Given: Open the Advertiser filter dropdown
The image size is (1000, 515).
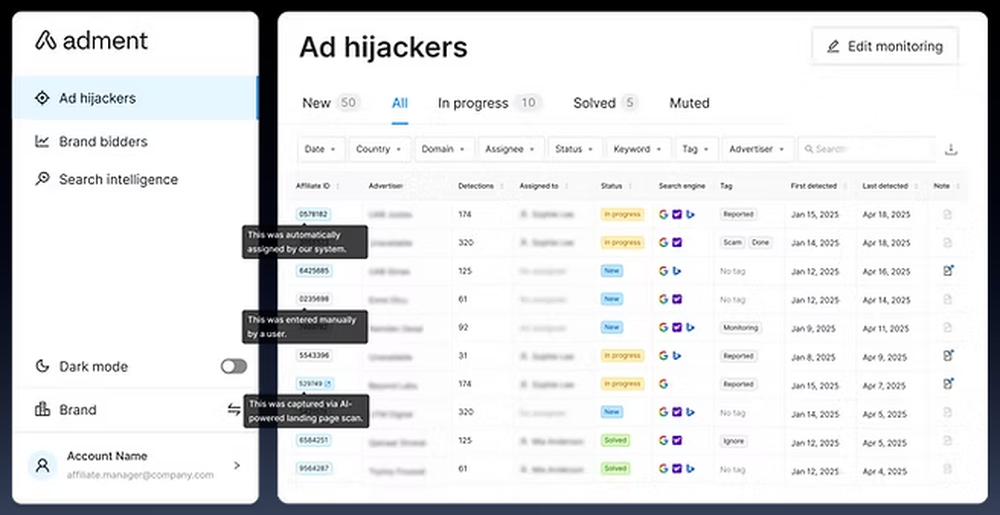Looking at the screenshot, I should (758, 149).
